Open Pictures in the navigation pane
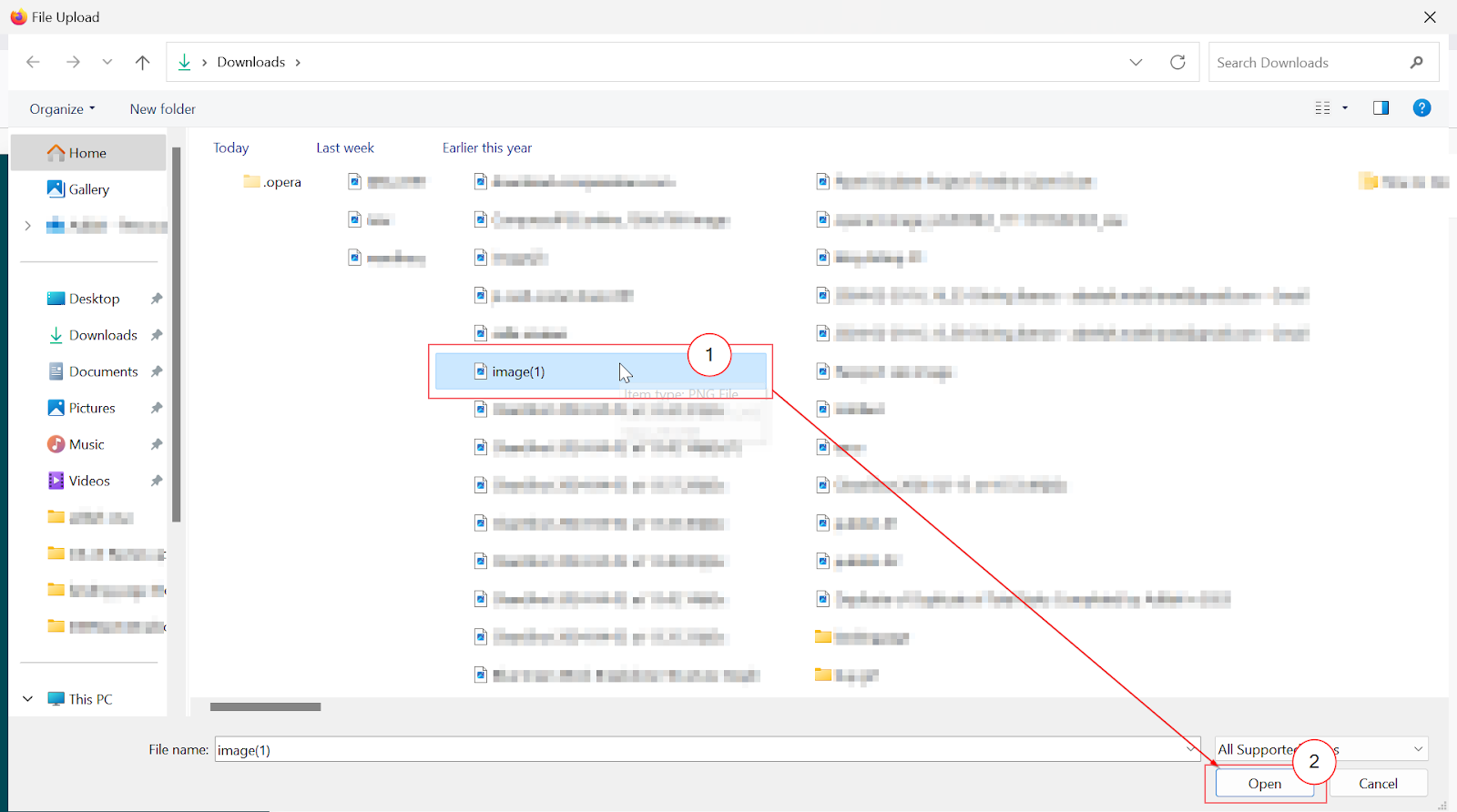Screen dimensions: 1457x812 pos(92,408)
